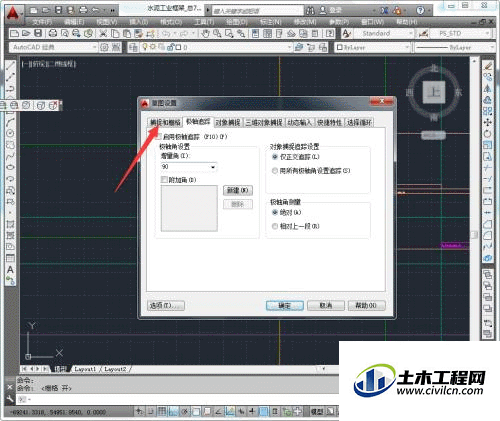Click the workspace settings gear icon
This screenshot has width=500, height=421.
click(104, 47)
